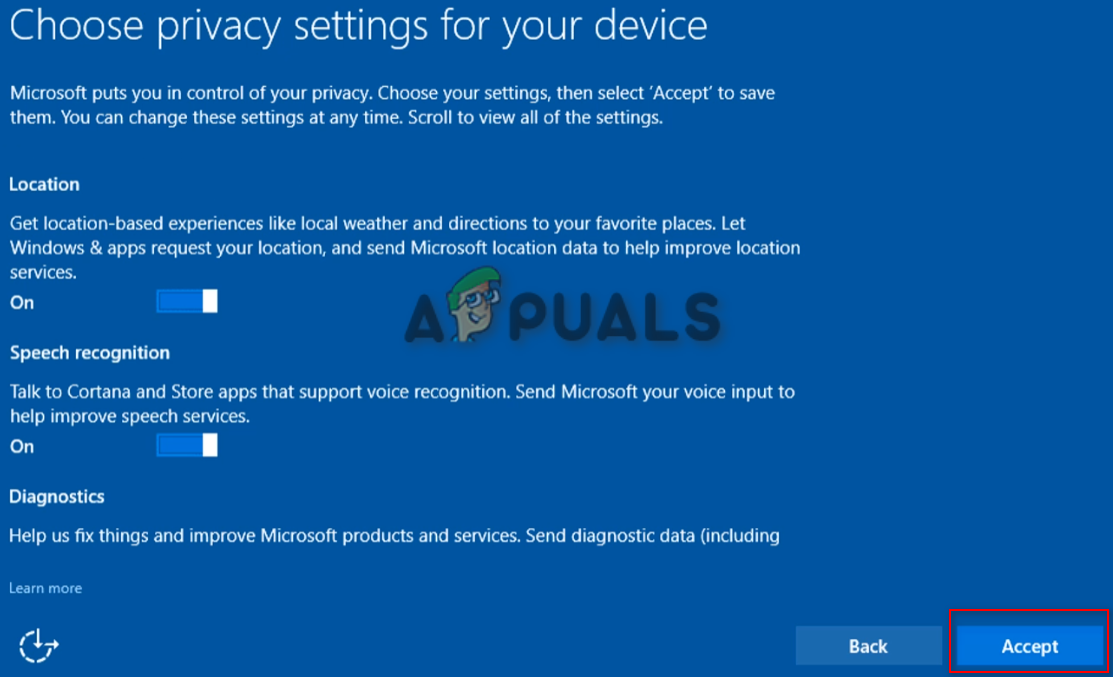The width and height of the screenshot is (1113, 677).
Task: Click the dashed clock icon in bottom-left corner
Action: pos(38,646)
